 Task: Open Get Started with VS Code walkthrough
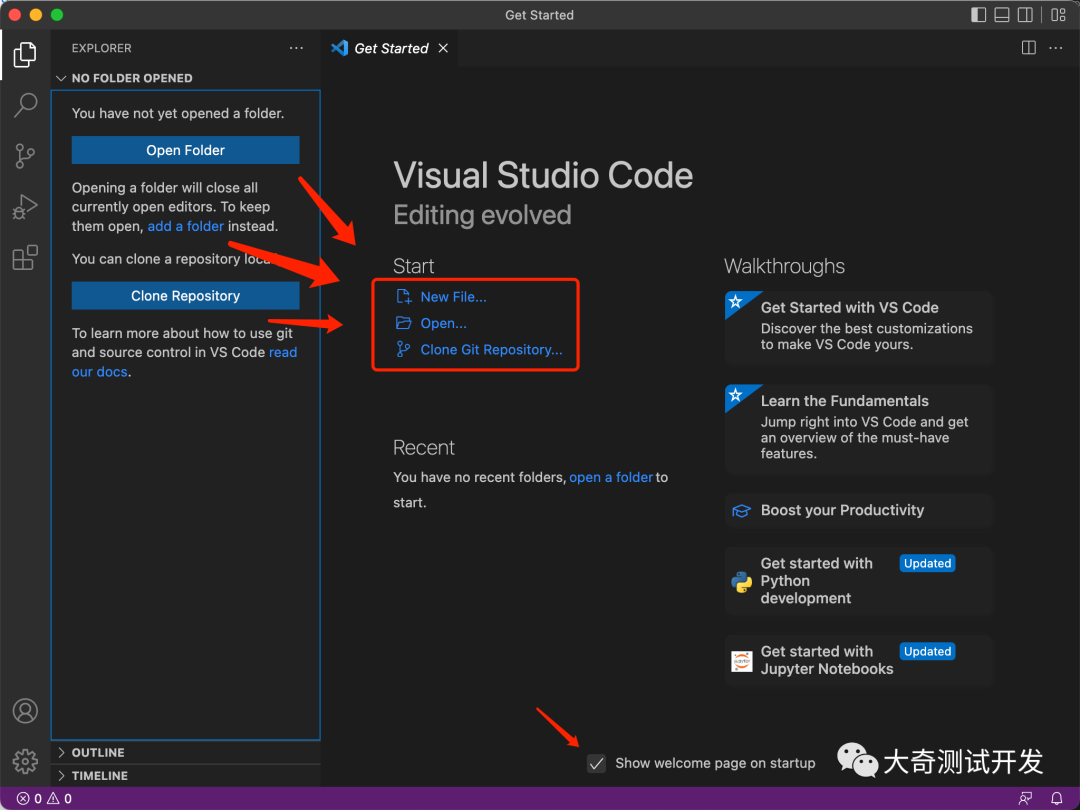(x=858, y=327)
